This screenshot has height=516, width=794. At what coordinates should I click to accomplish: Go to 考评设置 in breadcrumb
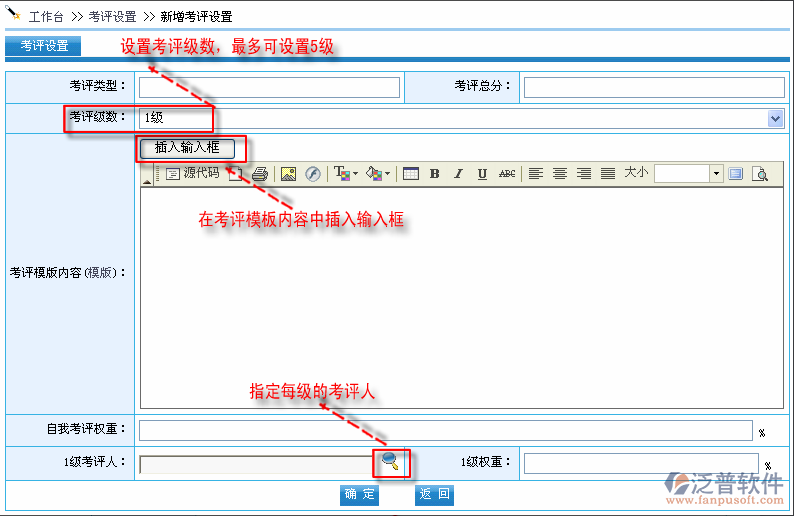[x=112, y=17]
